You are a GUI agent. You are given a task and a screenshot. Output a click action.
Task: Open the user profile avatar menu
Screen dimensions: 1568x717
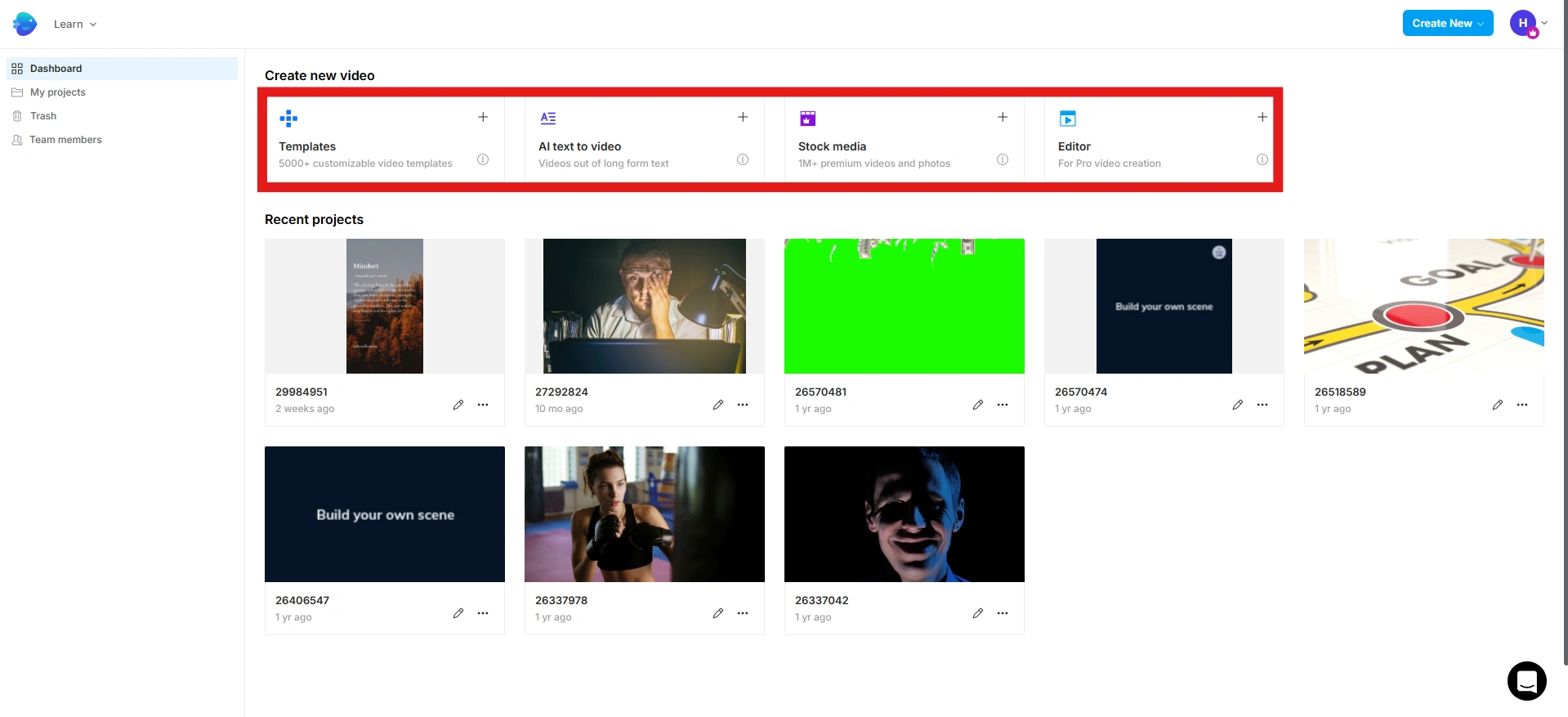click(x=1524, y=23)
